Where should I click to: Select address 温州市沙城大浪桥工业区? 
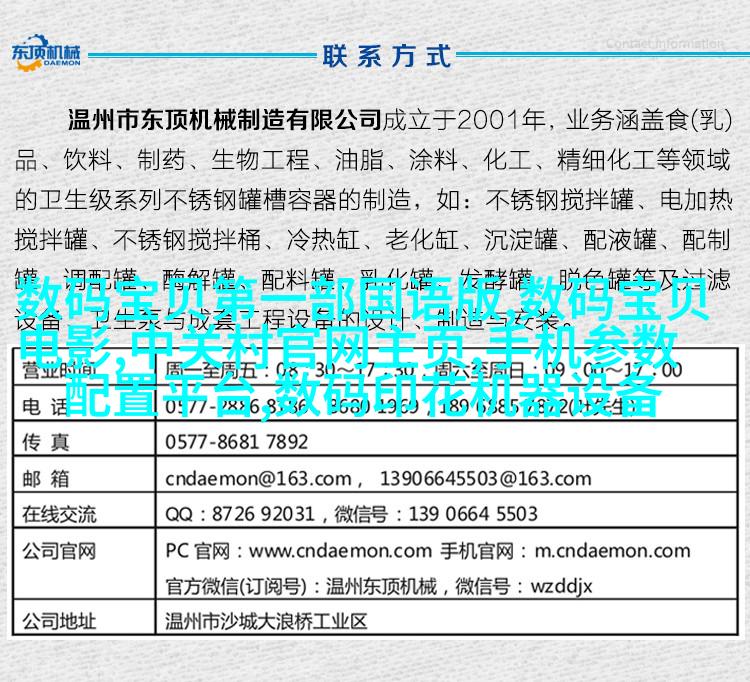tap(266, 622)
